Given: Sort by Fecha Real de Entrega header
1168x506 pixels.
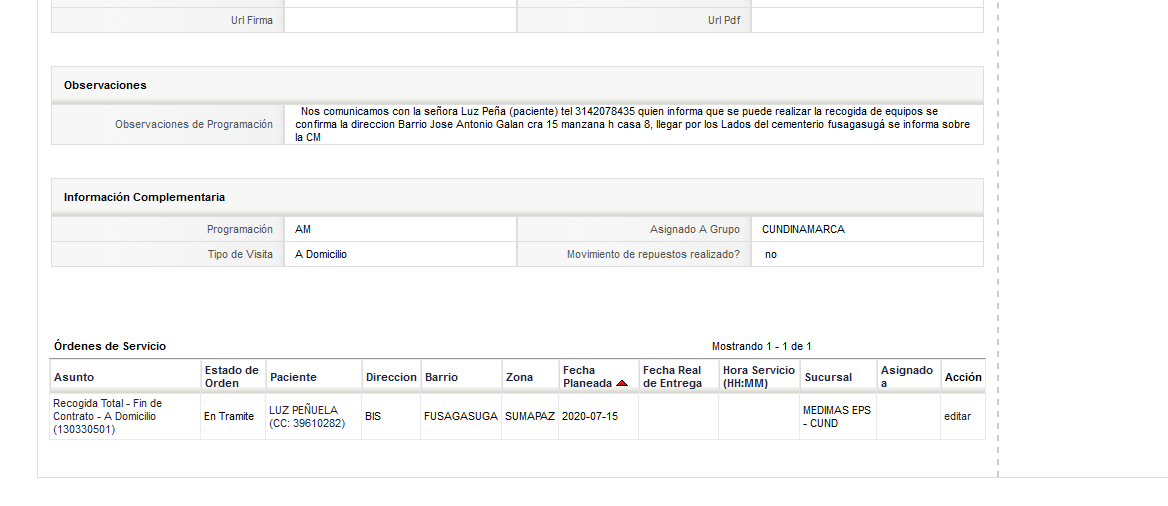Looking at the screenshot, I should (x=673, y=377).
